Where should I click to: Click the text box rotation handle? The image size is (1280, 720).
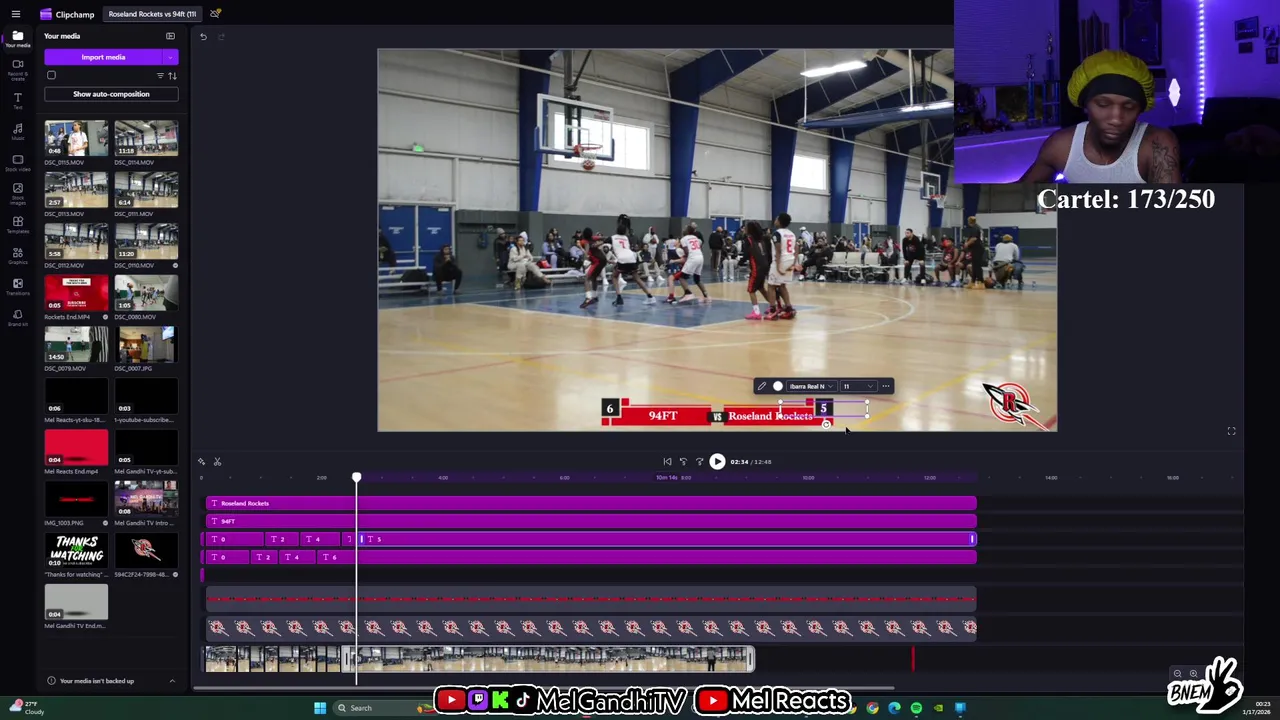826,425
